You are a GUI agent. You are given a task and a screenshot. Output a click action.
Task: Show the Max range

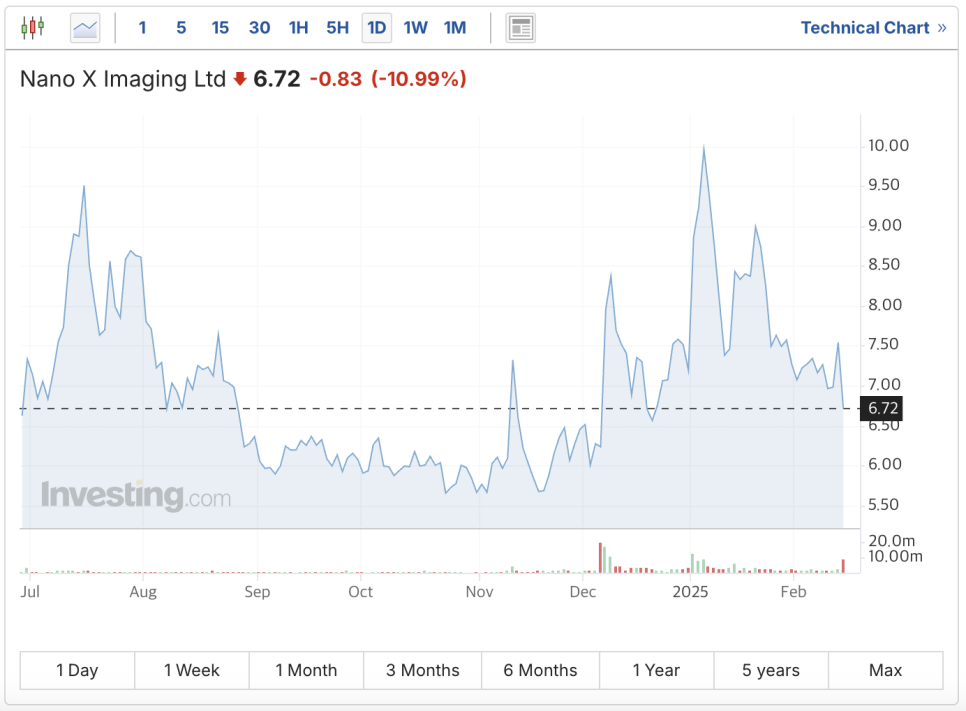[x=885, y=670]
